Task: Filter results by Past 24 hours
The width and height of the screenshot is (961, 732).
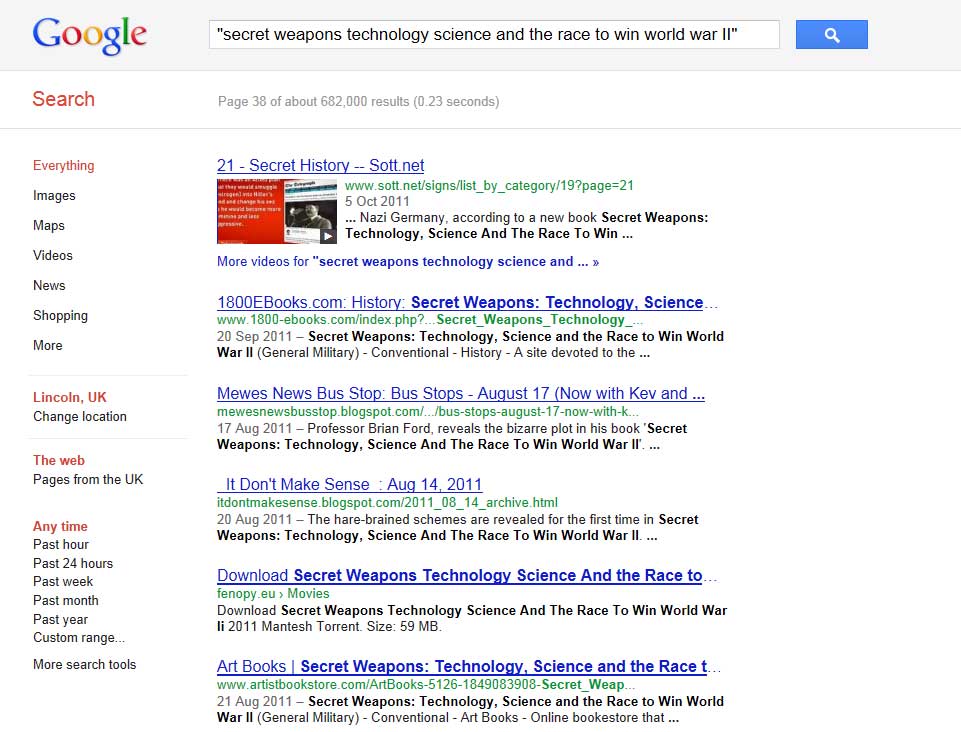Action: [73, 563]
